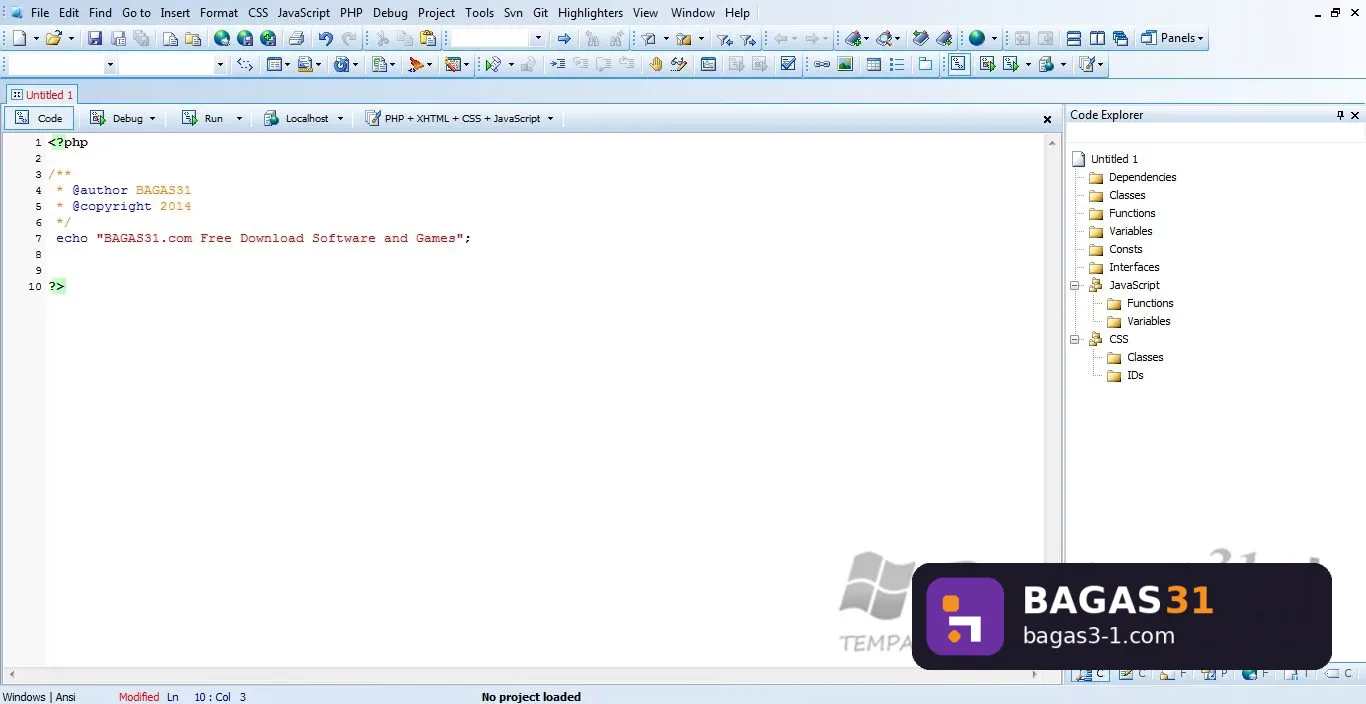
Task: Click "Modified" status bar indicator
Action: (139, 697)
